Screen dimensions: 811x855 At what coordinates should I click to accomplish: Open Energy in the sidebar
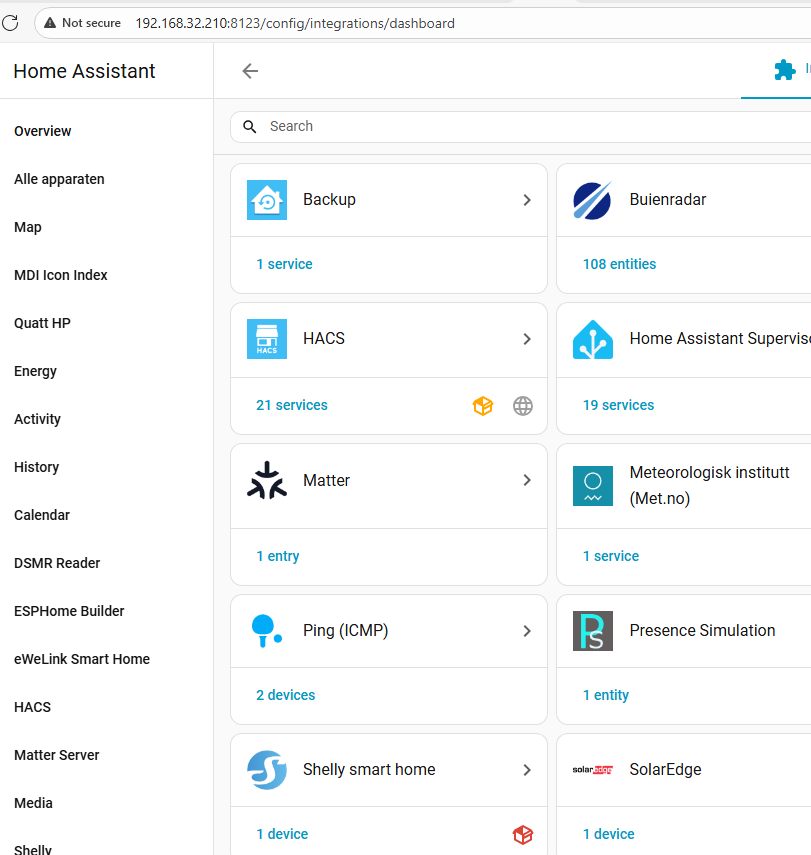(36, 371)
